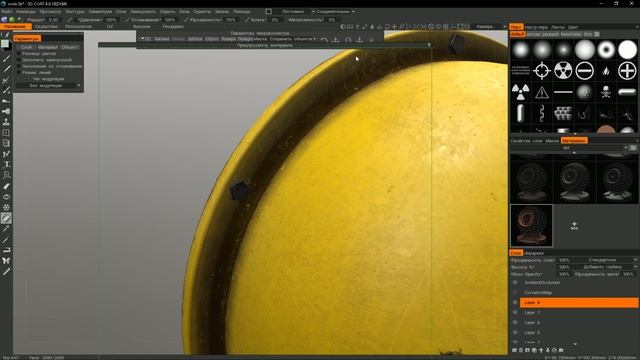Select the thin horizontal line alpha
Viewport: 640px width, 360px height.
pos(563,92)
